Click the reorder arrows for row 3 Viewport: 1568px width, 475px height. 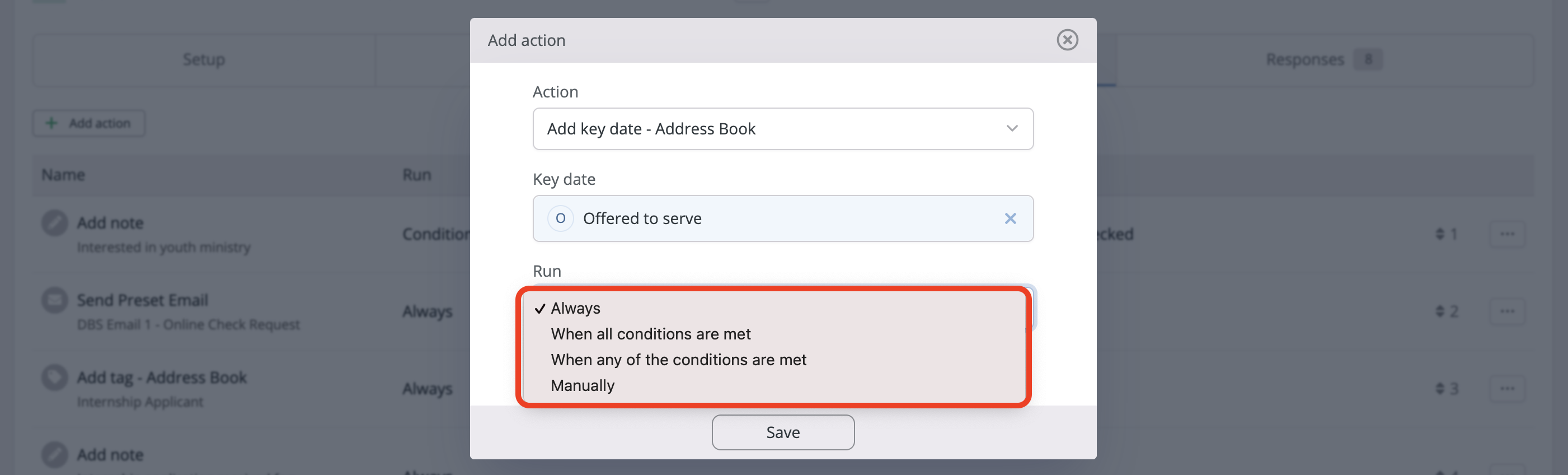click(1439, 389)
